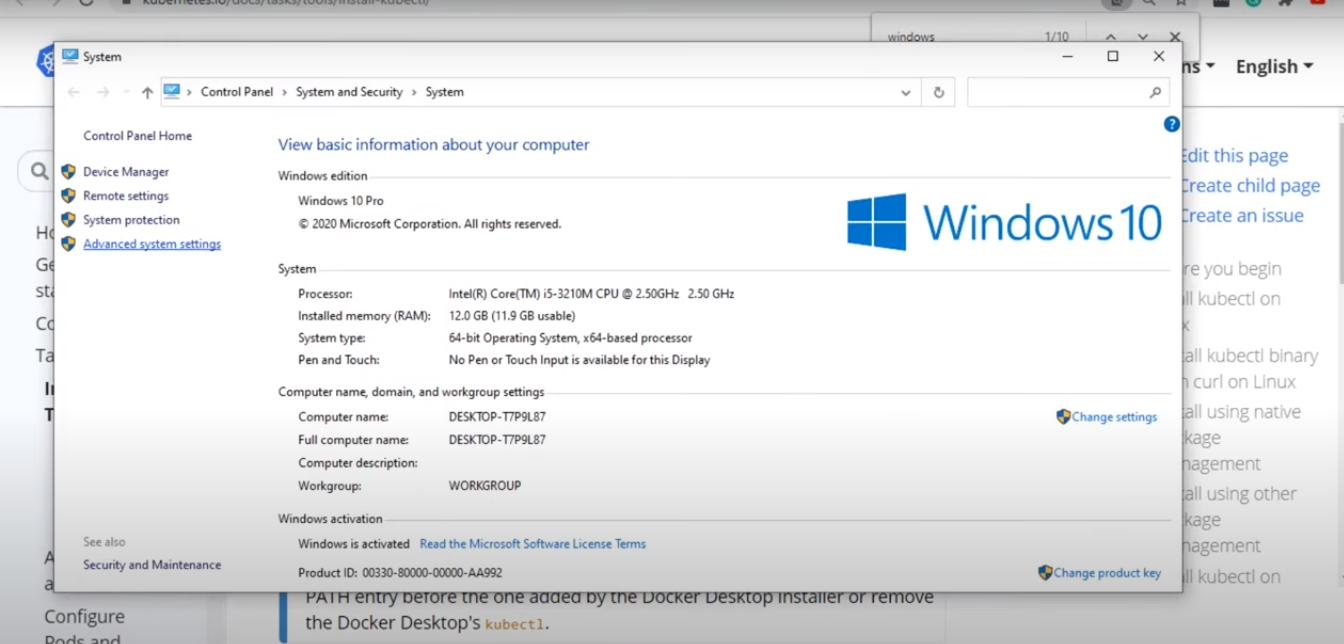
Task: Click the Back arrow in System window
Action: (x=73, y=92)
